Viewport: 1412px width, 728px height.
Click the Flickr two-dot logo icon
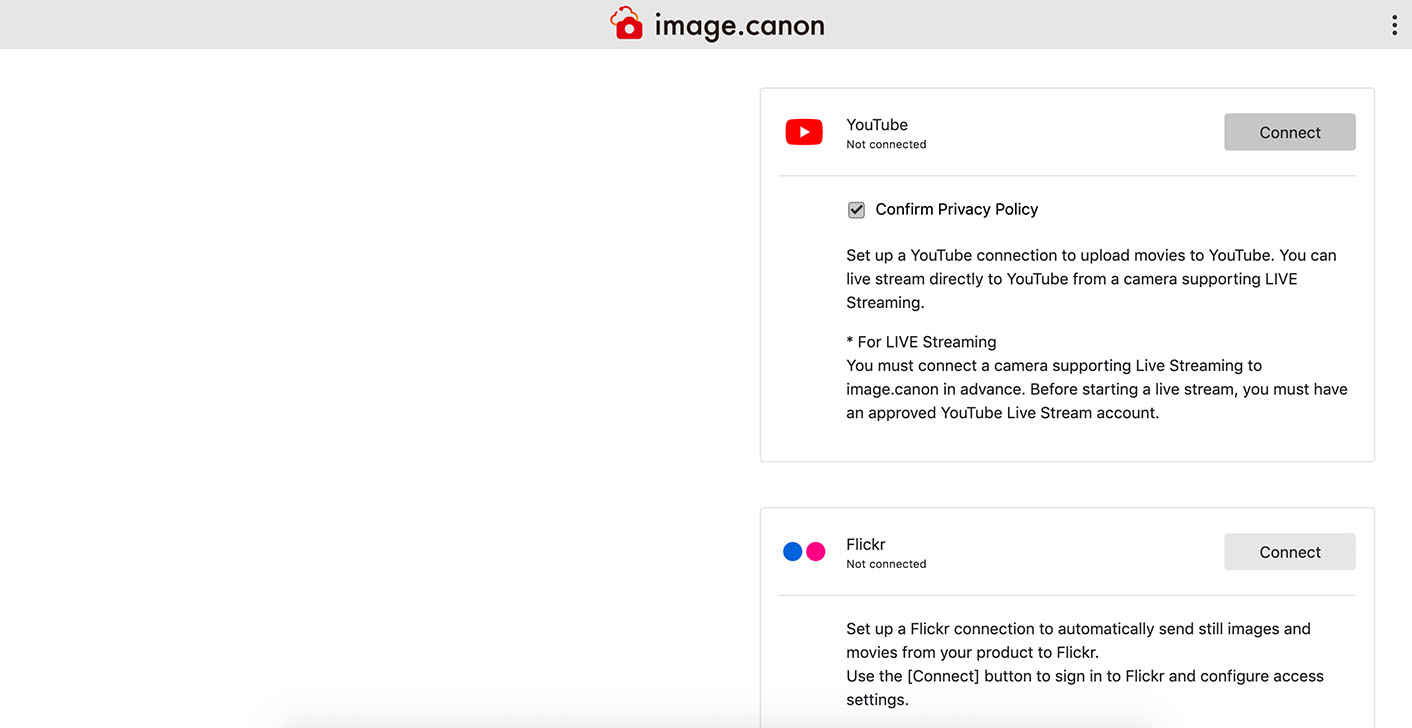(804, 552)
